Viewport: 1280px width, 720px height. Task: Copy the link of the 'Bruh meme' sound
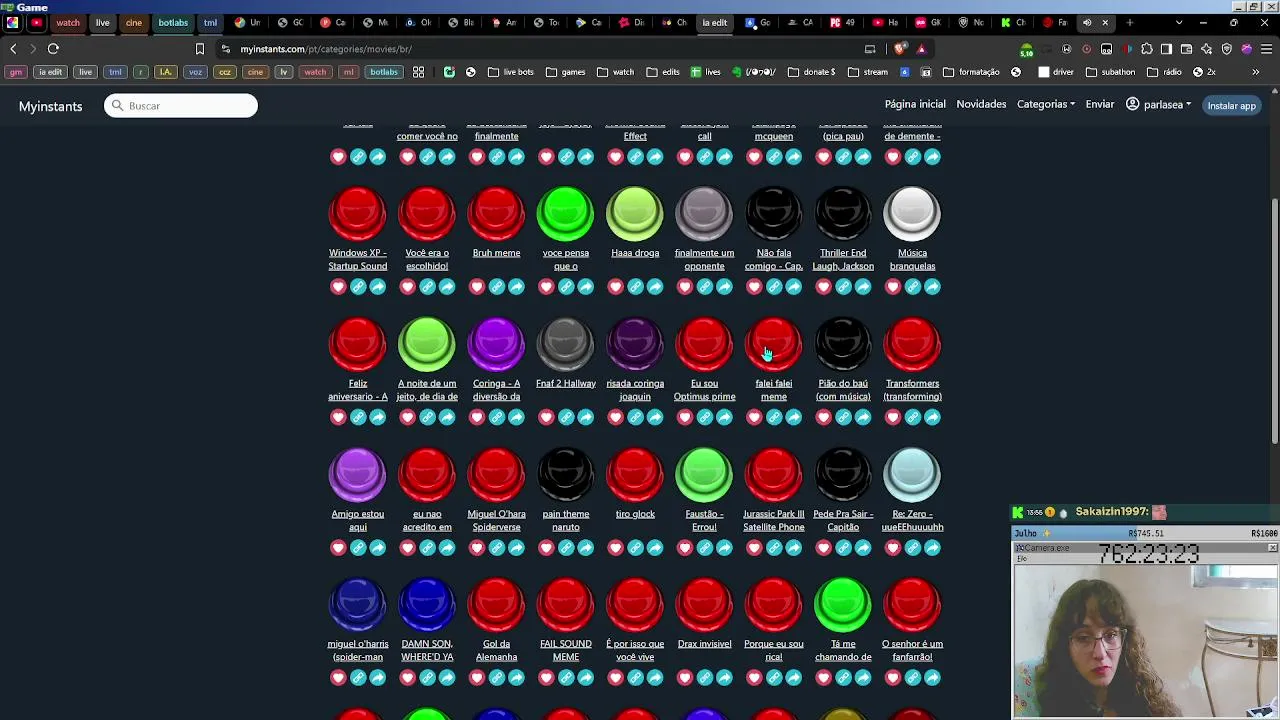coord(496,287)
